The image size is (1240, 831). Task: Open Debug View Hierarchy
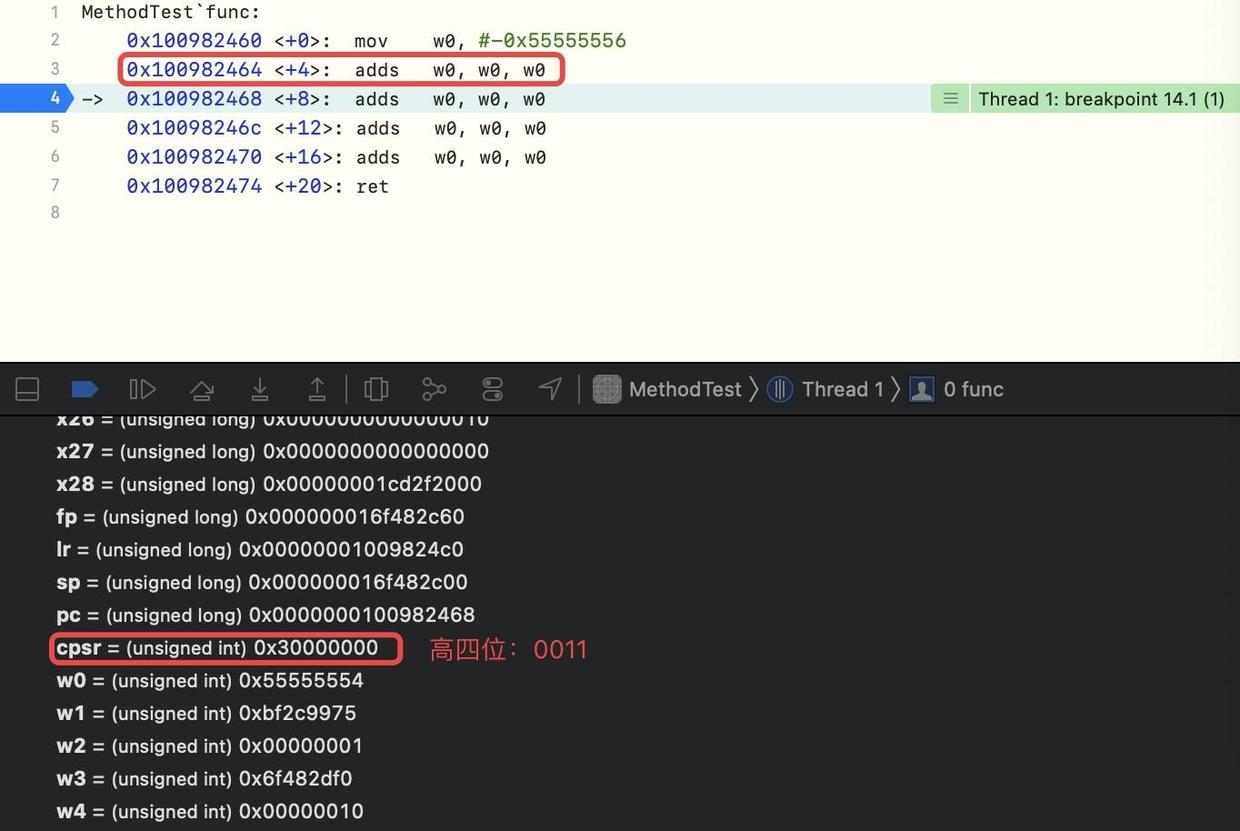click(376, 389)
